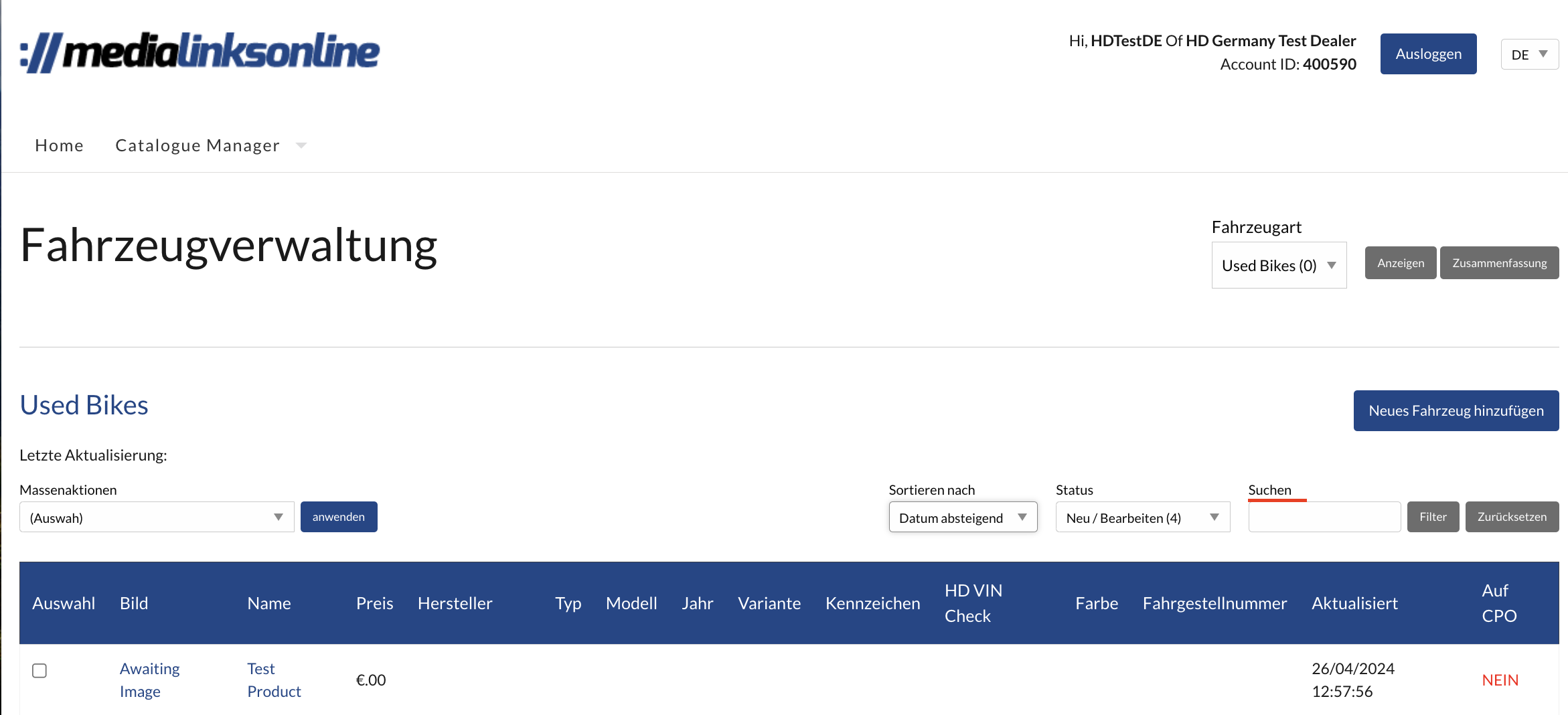Image resolution: width=1568 pixels, height=715 pixels.
Task: Expand the Fahrzeugart Used Bikes dropdown
Action: point(1278,266)
